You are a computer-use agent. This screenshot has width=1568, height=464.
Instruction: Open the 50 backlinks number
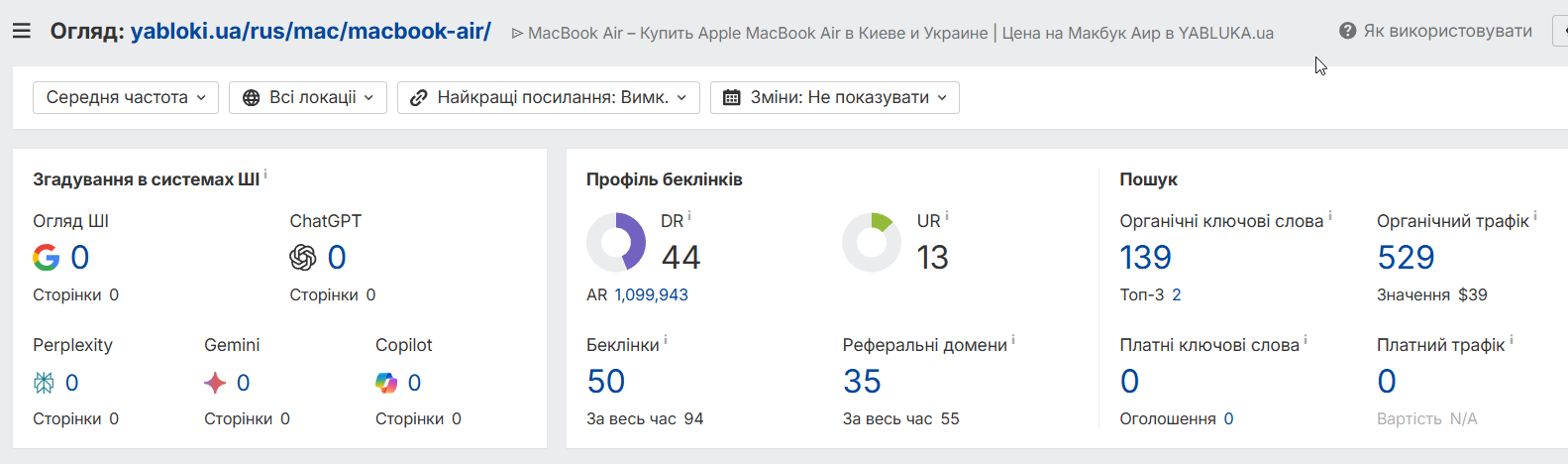(605, 382)
